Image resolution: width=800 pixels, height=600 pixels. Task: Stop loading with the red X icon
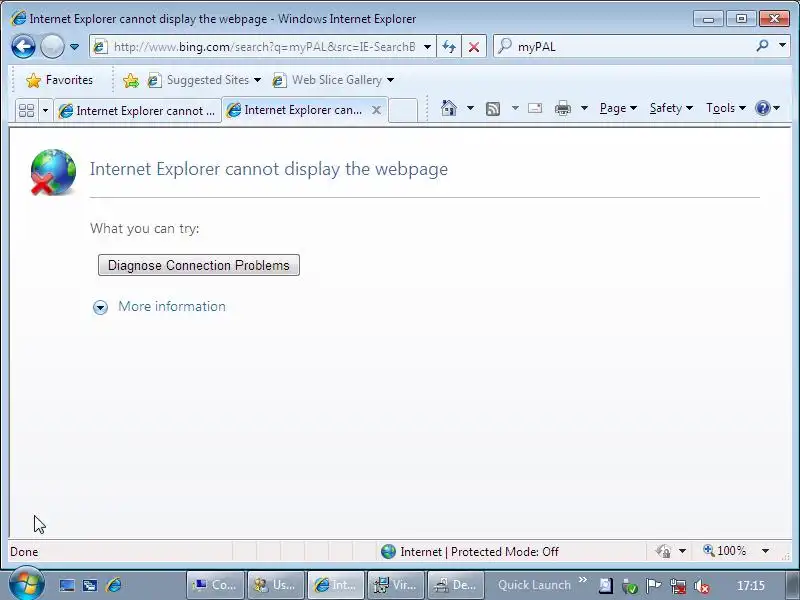474,47
